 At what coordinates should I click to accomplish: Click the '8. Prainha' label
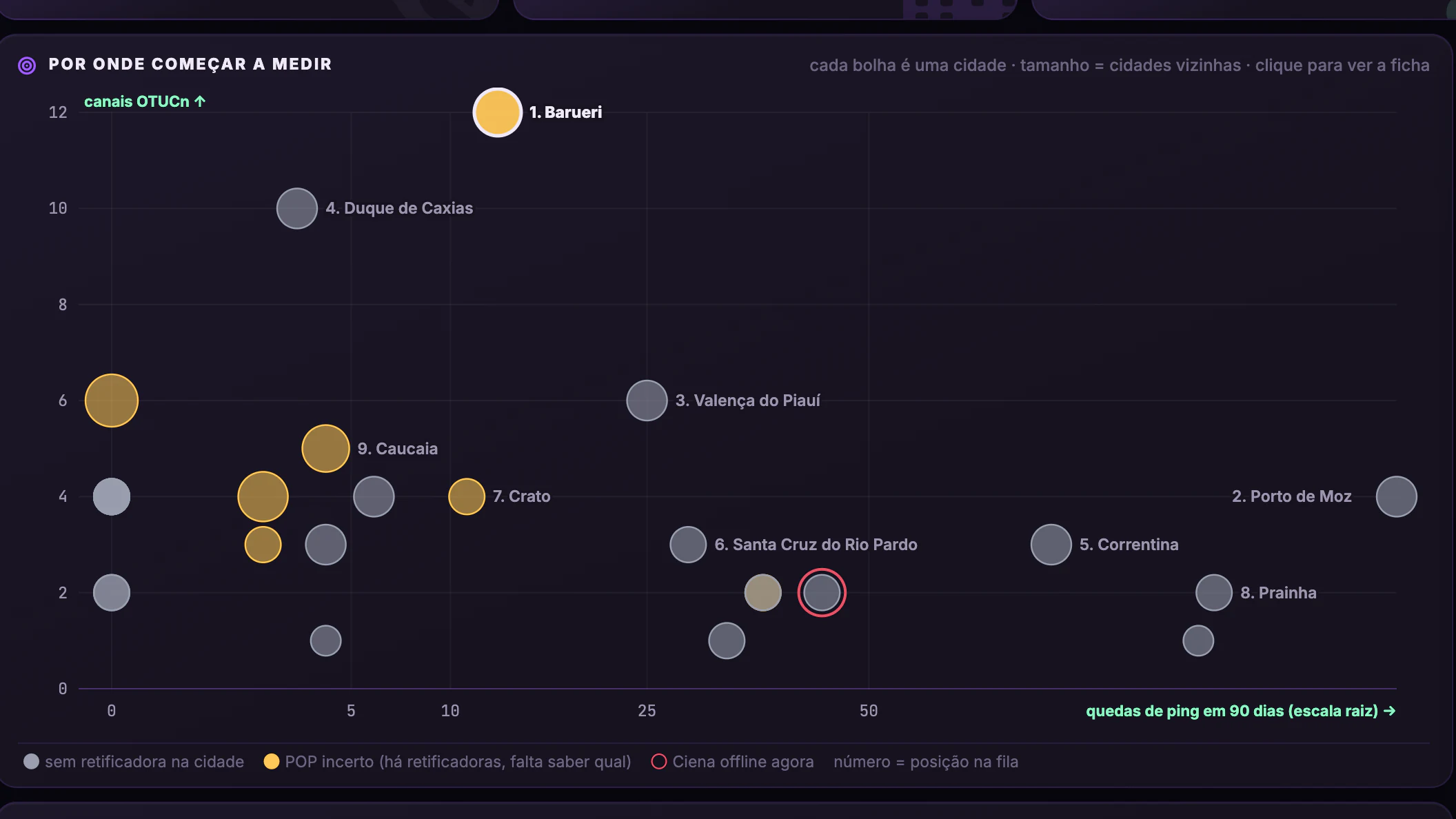1279,593
